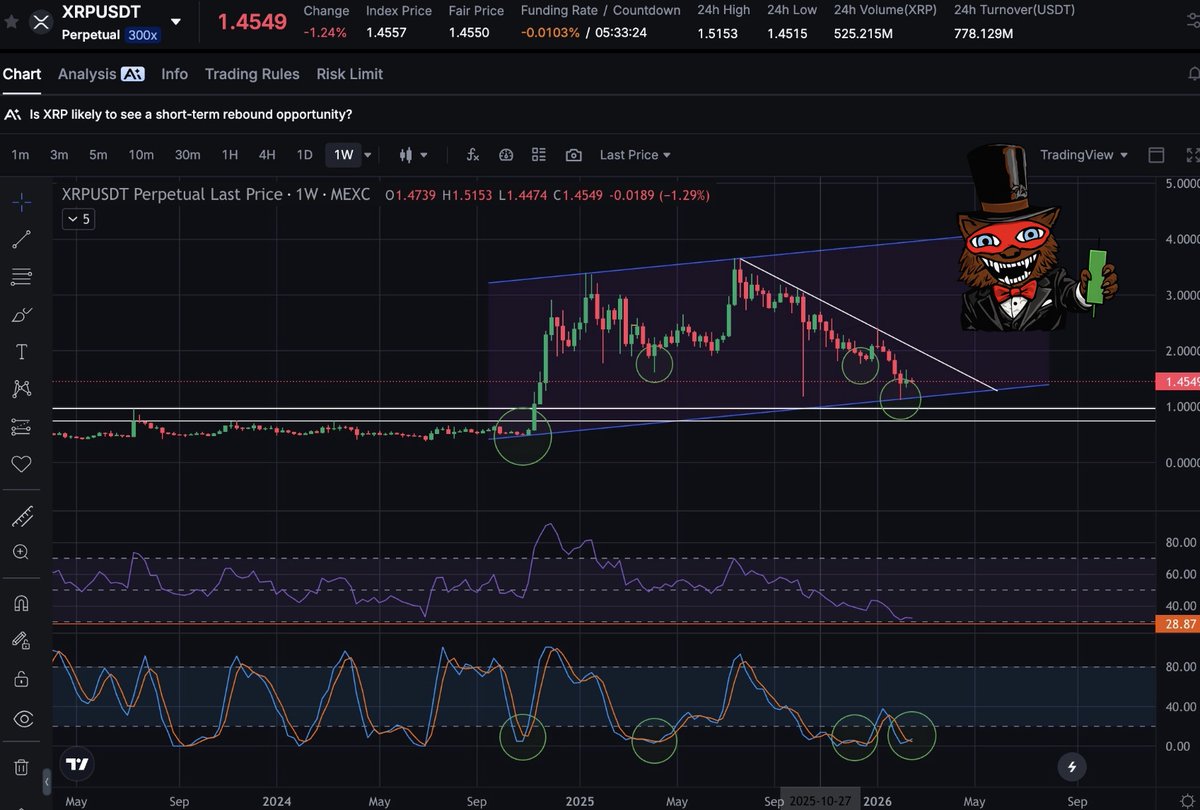This screenshot has width=1200, height=810.
Task: Click the Index Price value 1.4557
Action: [385, 33]
